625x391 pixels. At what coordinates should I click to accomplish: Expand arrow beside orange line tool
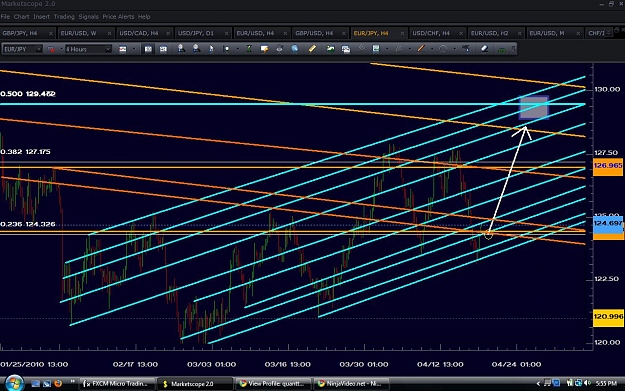click(x=432, y=49)
